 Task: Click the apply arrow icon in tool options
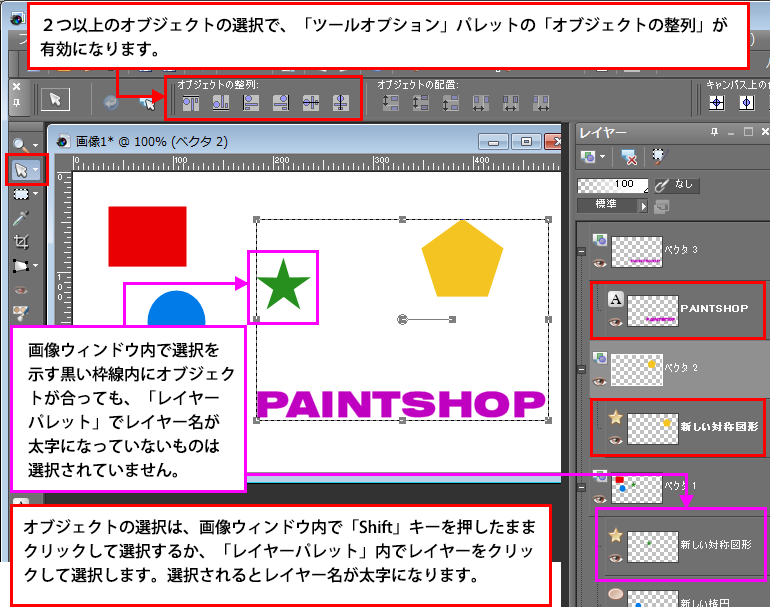pos(111,102)
